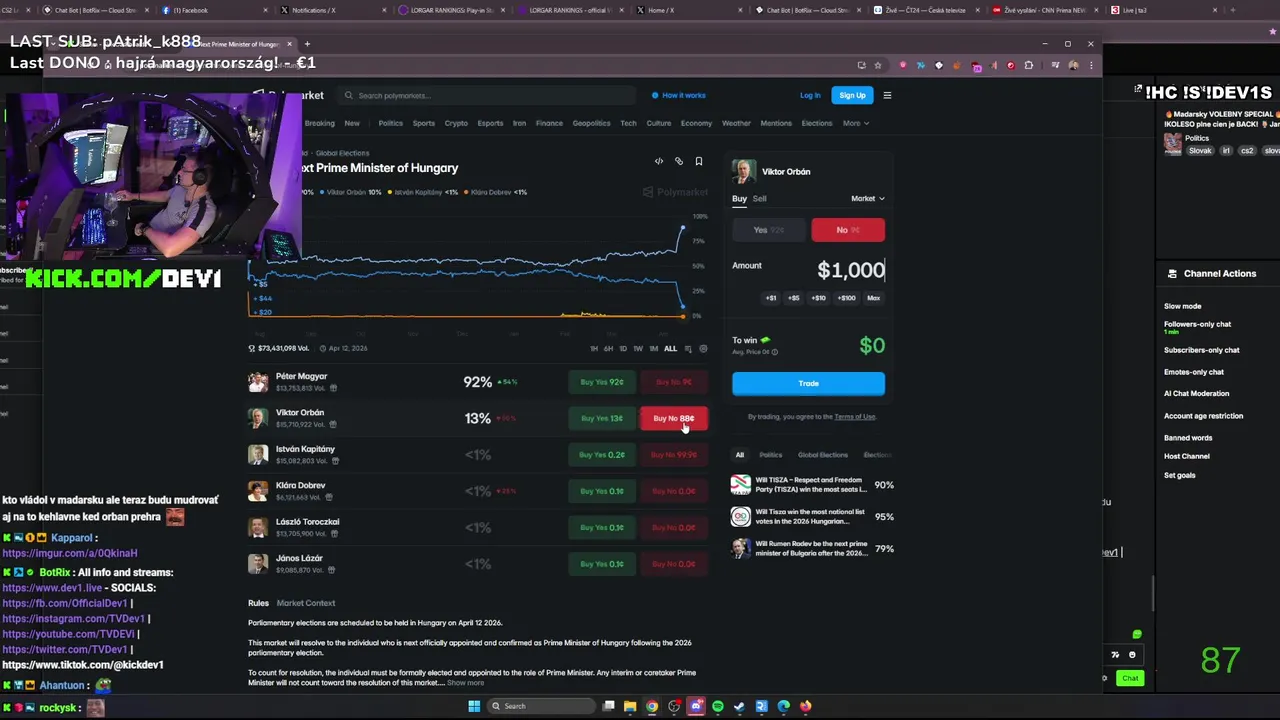
Task: Open the imgur link in chat
Action: (x=70, y=553)
